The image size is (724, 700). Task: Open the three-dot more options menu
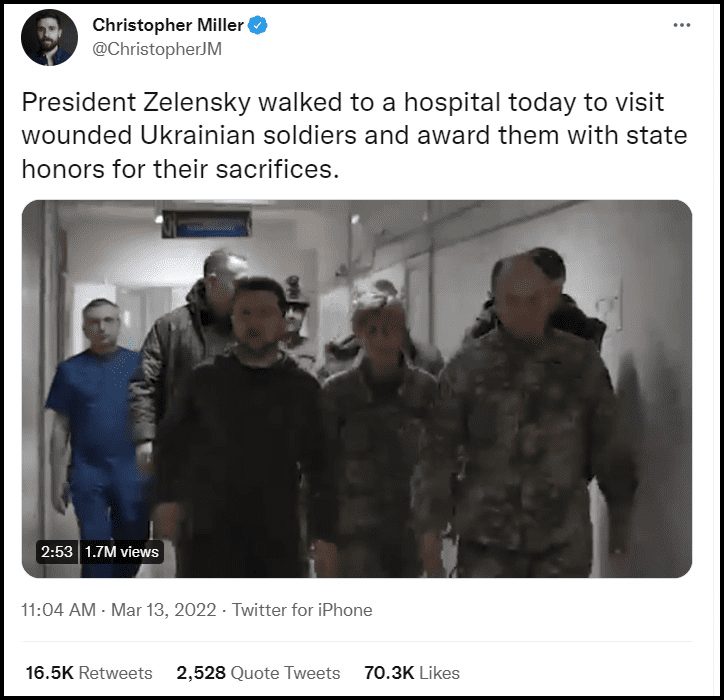[x=682, y=25]
